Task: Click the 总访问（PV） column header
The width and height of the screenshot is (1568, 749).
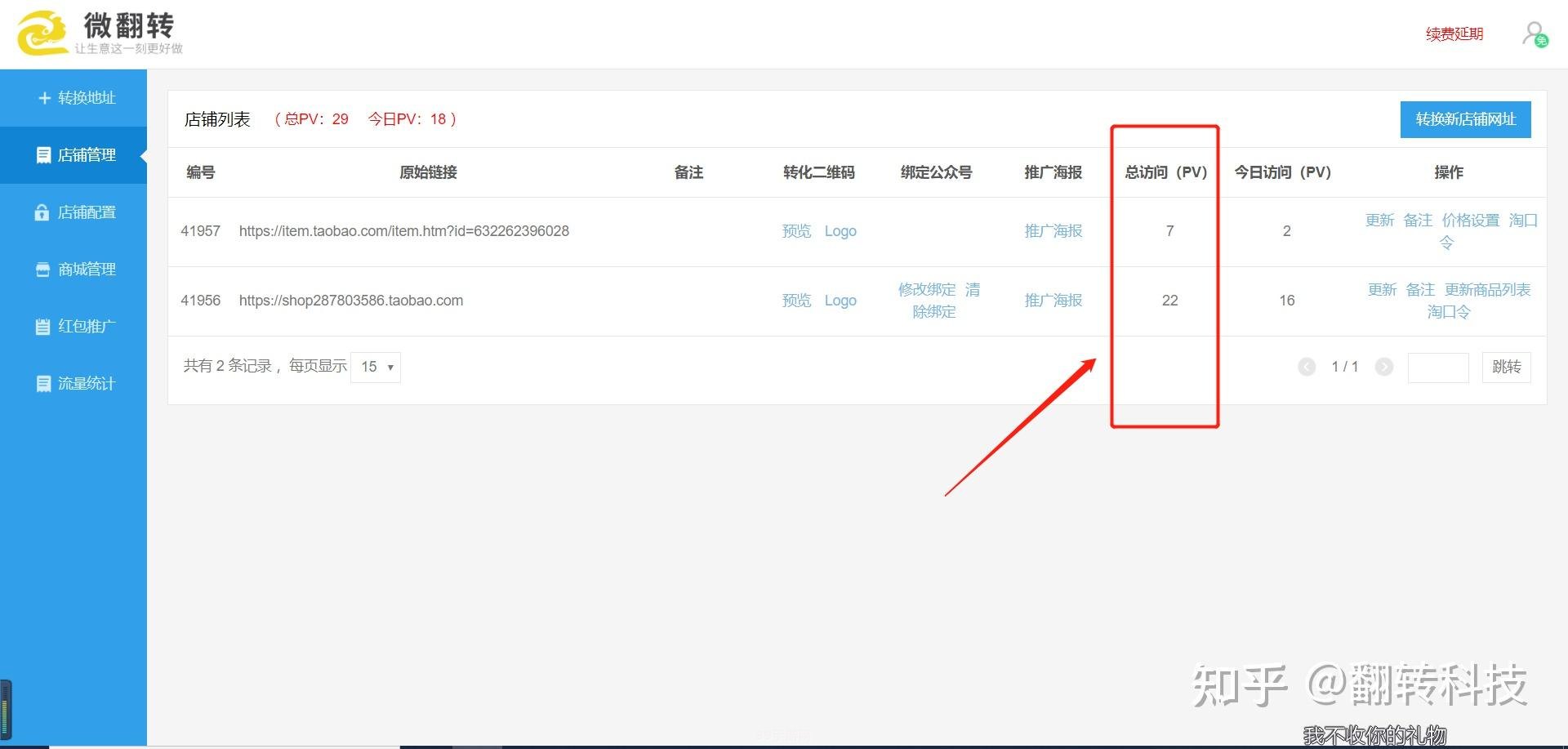Action: coord(1166,172)
